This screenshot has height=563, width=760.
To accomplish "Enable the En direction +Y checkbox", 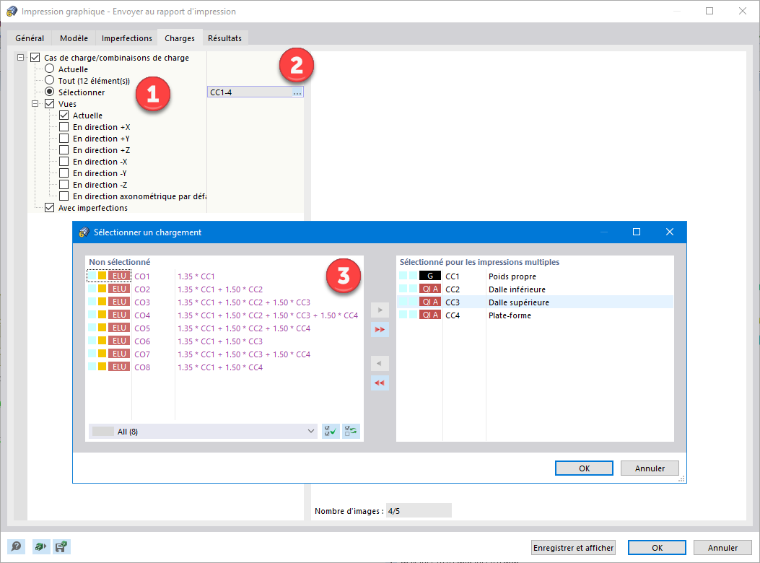I will click(x=64, y=139).
